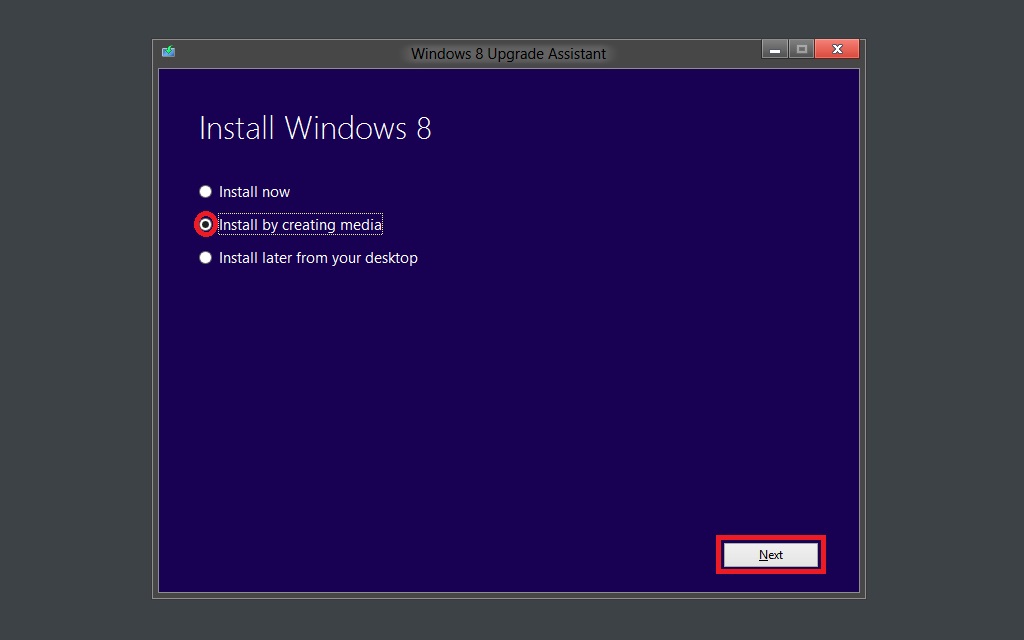
Task: Select the 'Install now' radio button
Action: [205, 192]
